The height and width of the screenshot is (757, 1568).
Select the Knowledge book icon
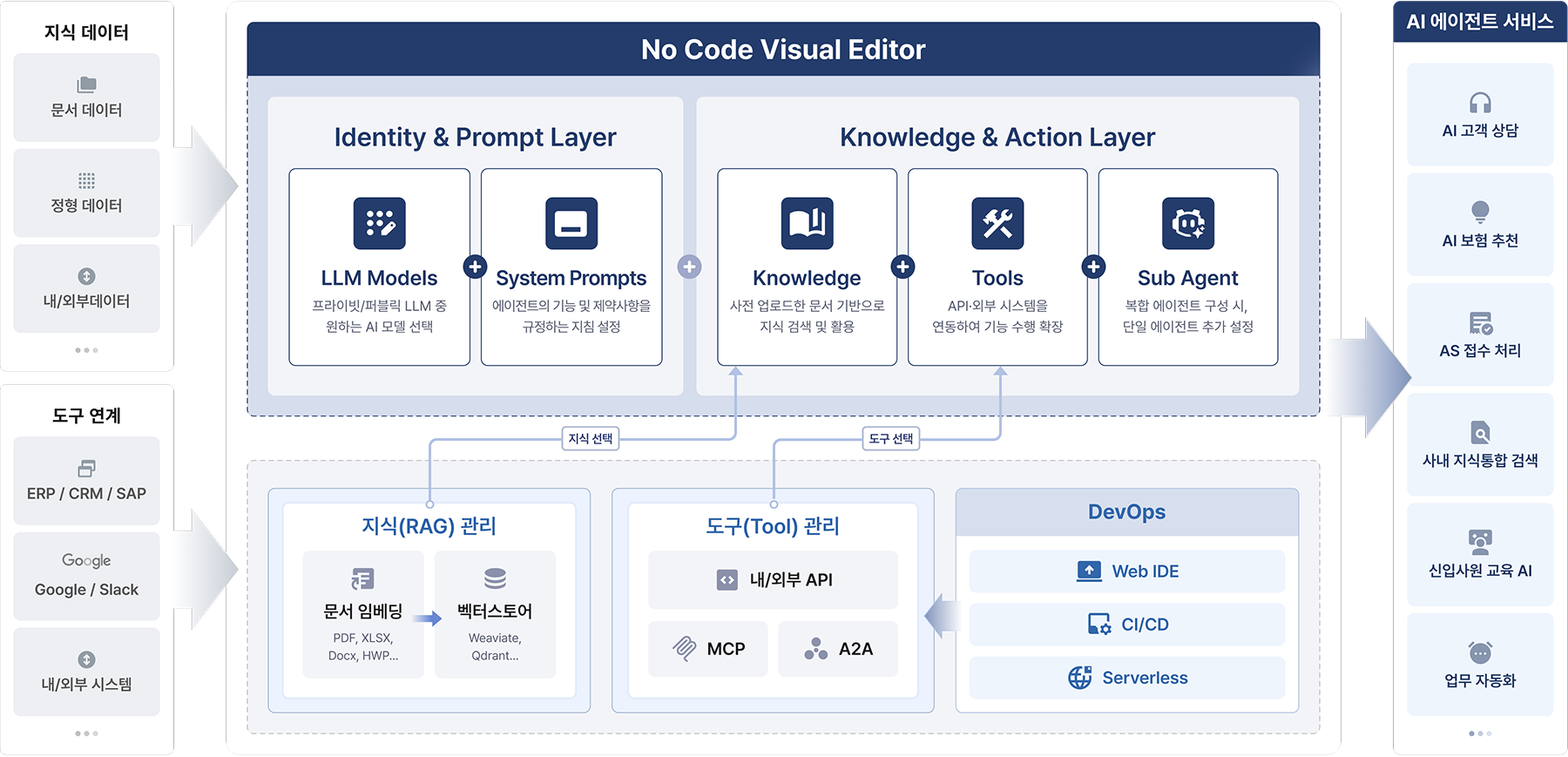(x=807, y=223)
